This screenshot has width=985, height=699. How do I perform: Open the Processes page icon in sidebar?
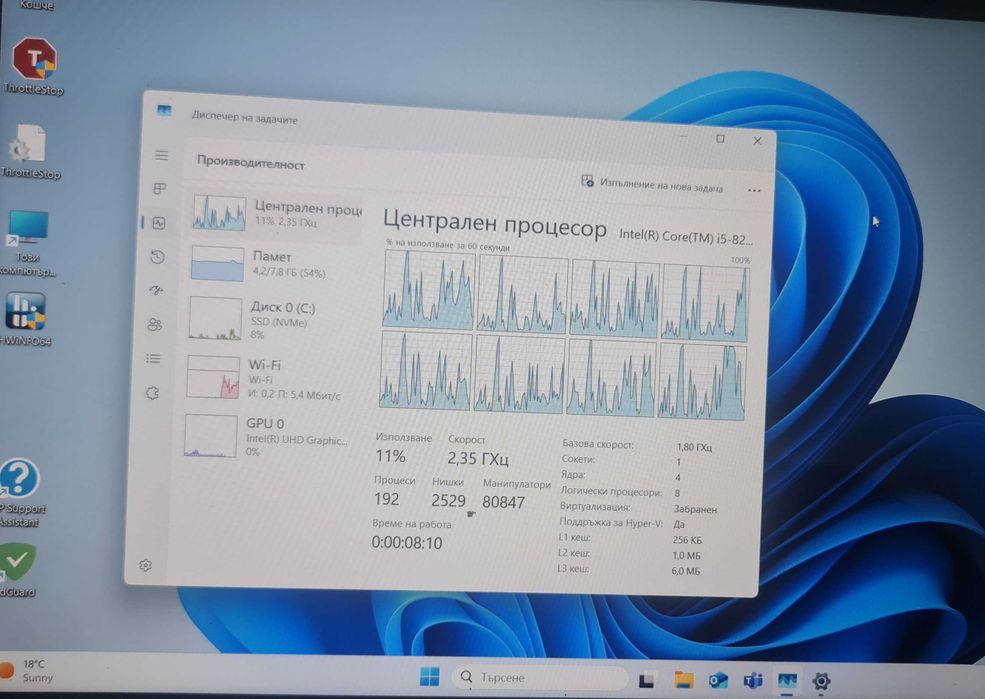pos(160,188)
